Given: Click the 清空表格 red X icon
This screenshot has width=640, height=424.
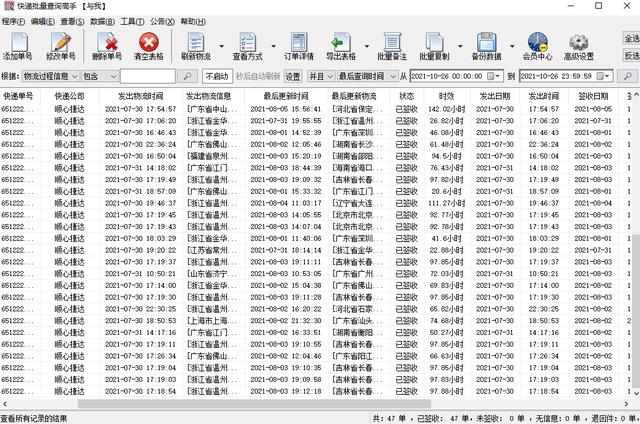Looking at the screenshot, I should point(149,42).
